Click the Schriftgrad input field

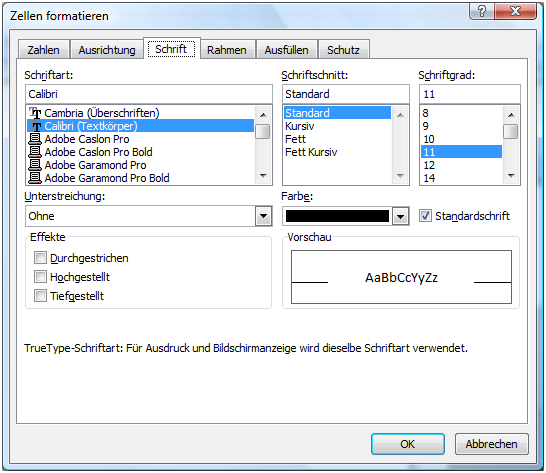pyautogui.click(x=470, y=94)
